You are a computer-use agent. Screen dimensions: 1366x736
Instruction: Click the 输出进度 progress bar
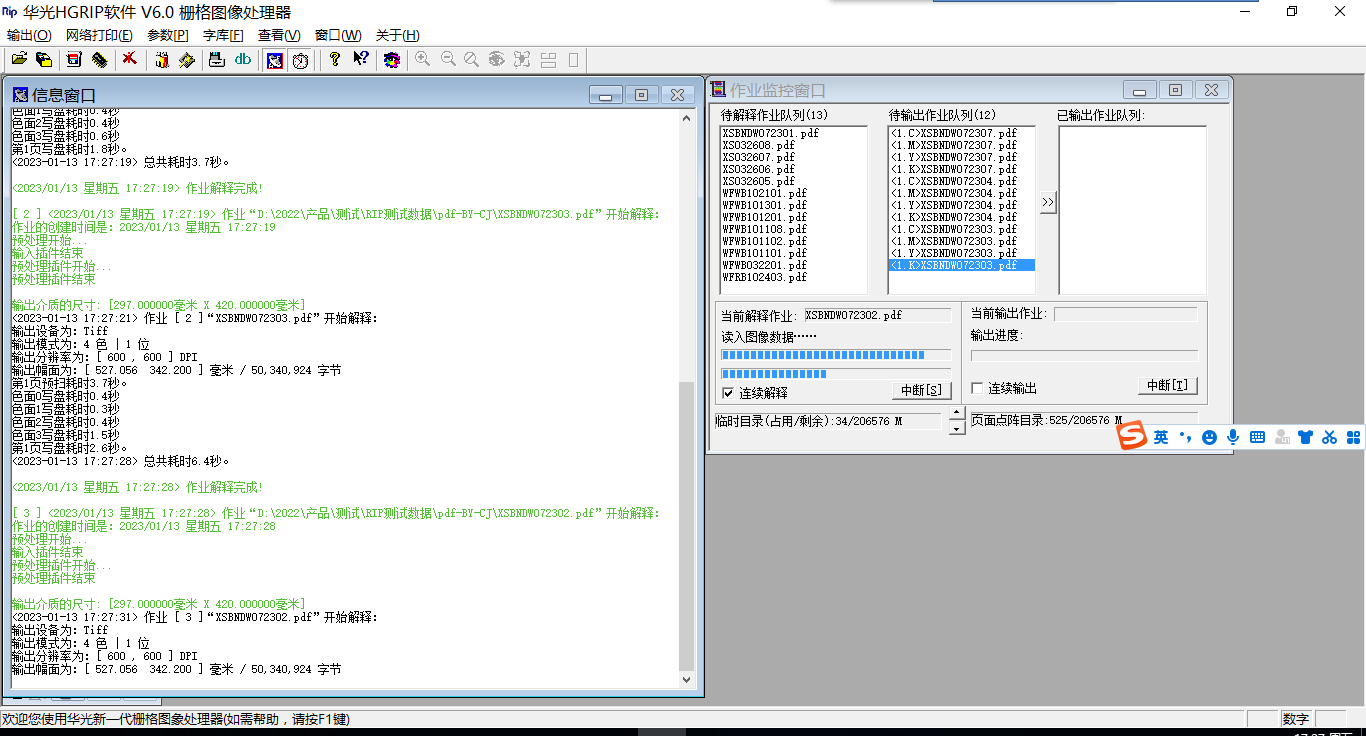[1084, 355]
